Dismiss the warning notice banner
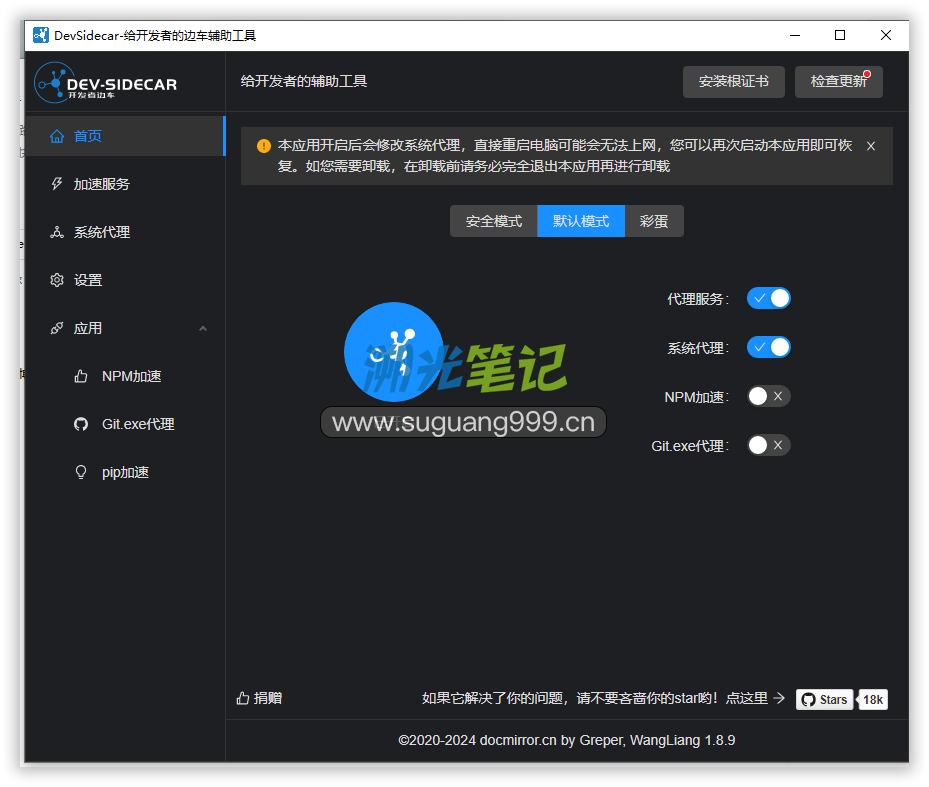Viewport: 929px width, 787px height. click(x=871, y=146)
